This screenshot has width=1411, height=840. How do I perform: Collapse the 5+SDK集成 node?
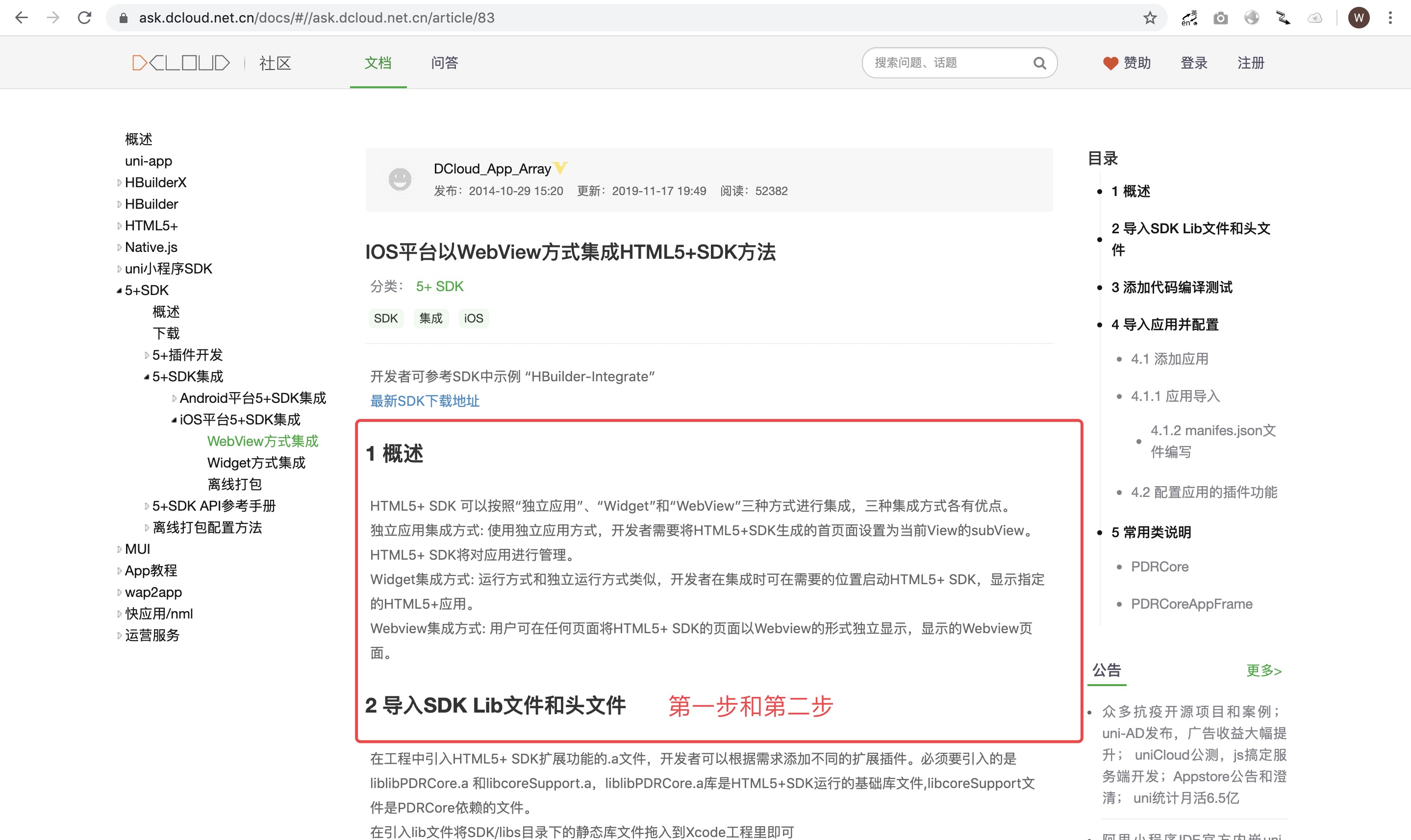147,377
